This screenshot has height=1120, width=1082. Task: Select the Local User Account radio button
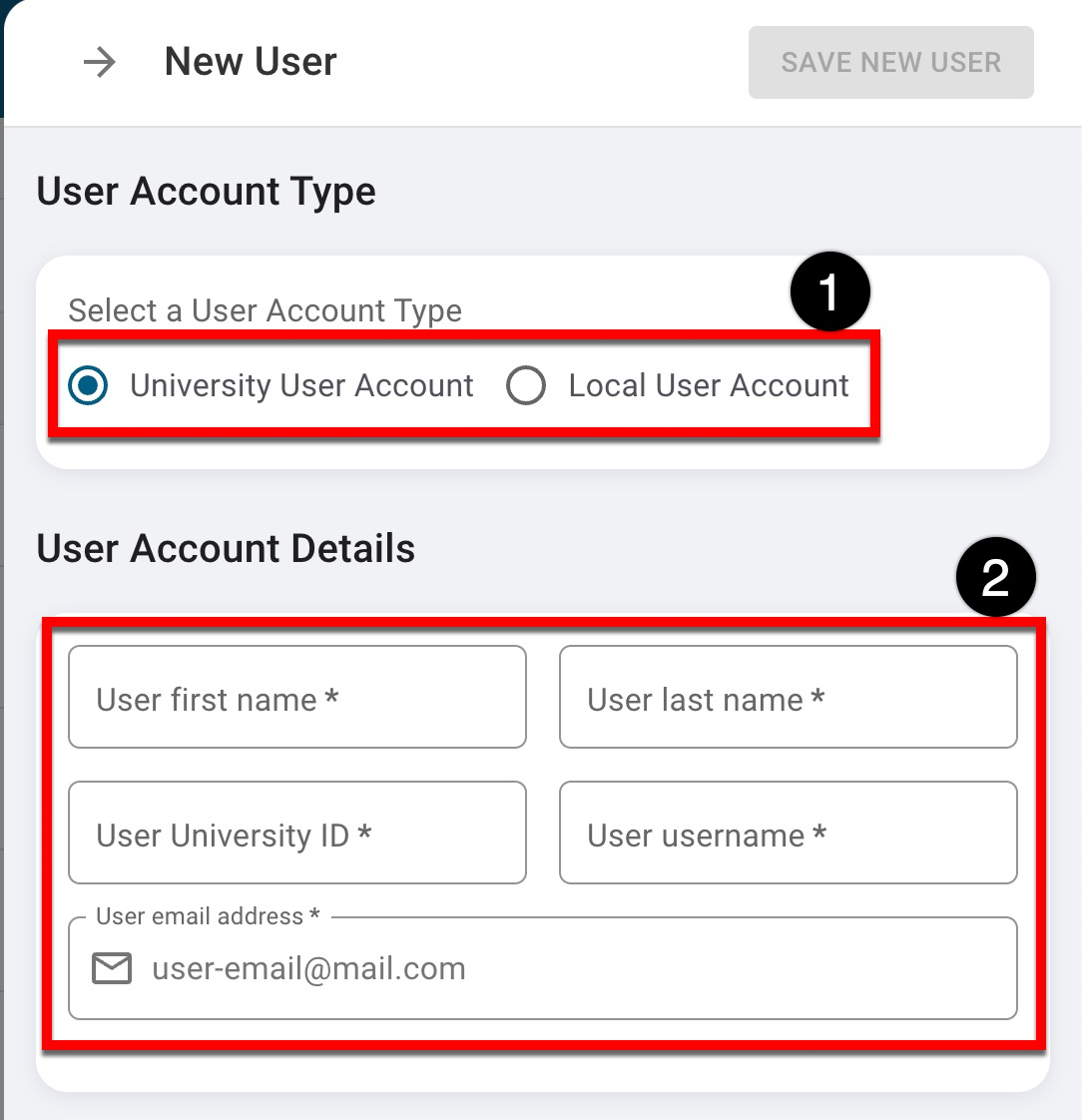click(x=526, y=386)
